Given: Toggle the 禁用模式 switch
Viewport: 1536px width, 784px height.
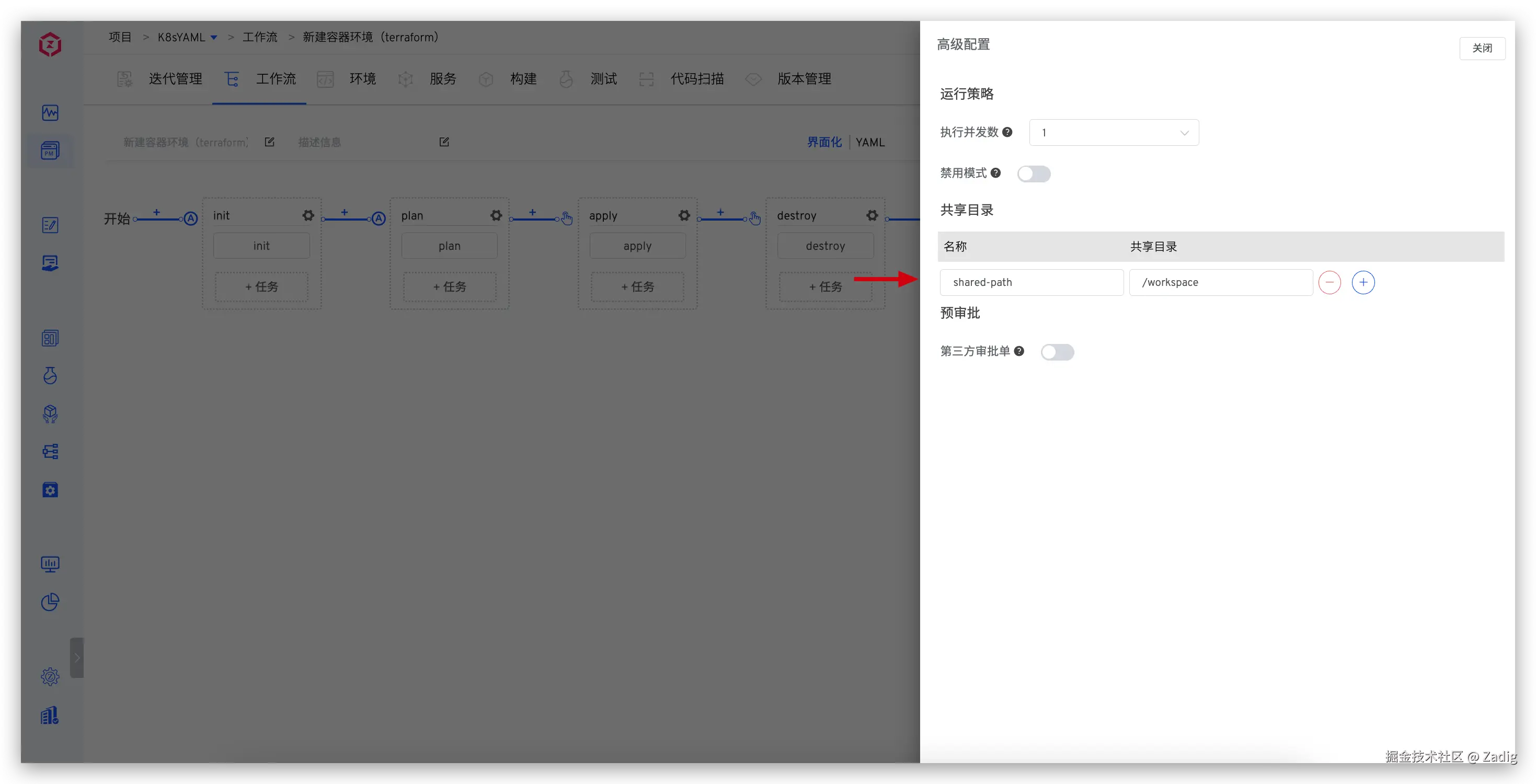Looking at the screenshot, I should [1034, 174].
